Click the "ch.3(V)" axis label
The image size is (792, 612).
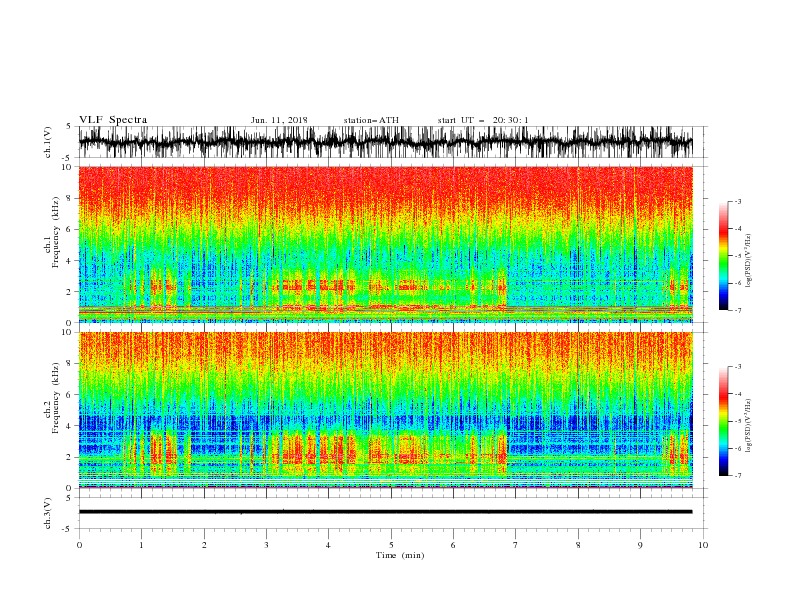click(48, 513)
